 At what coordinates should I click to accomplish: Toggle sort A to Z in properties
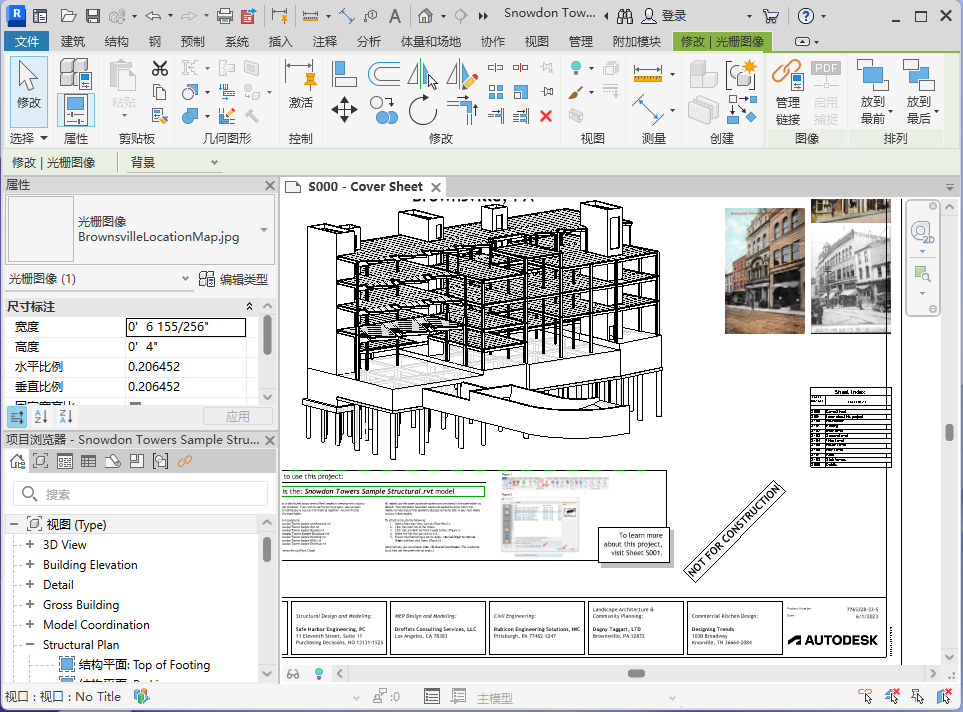(41, 416)
